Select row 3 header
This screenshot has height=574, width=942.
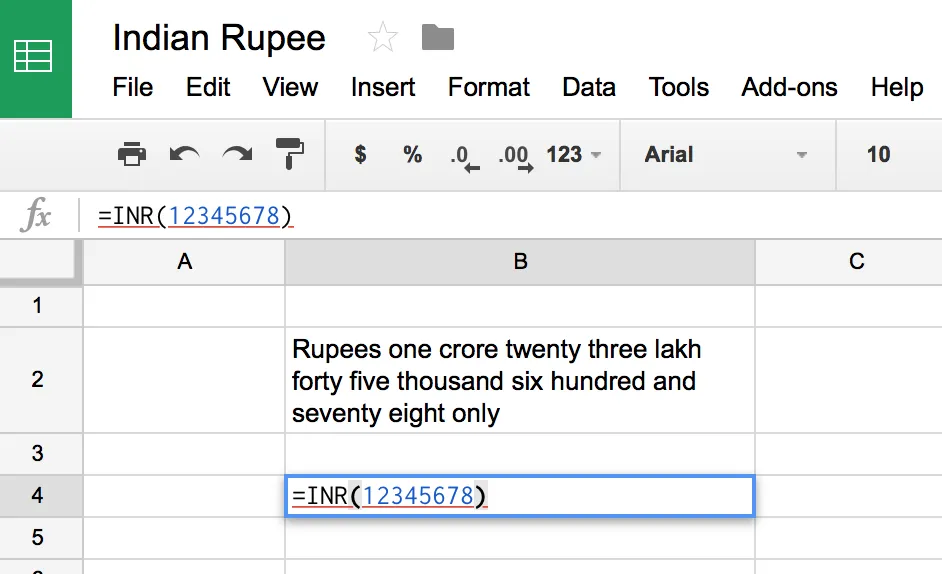point(41,454)
